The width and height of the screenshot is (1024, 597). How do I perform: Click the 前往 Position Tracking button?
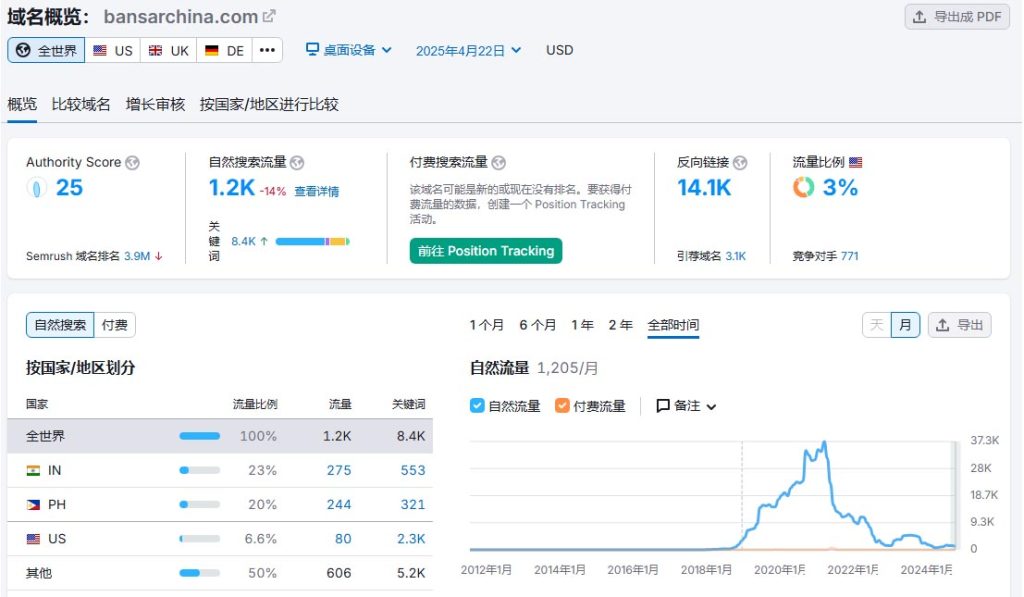click(486, 251)
